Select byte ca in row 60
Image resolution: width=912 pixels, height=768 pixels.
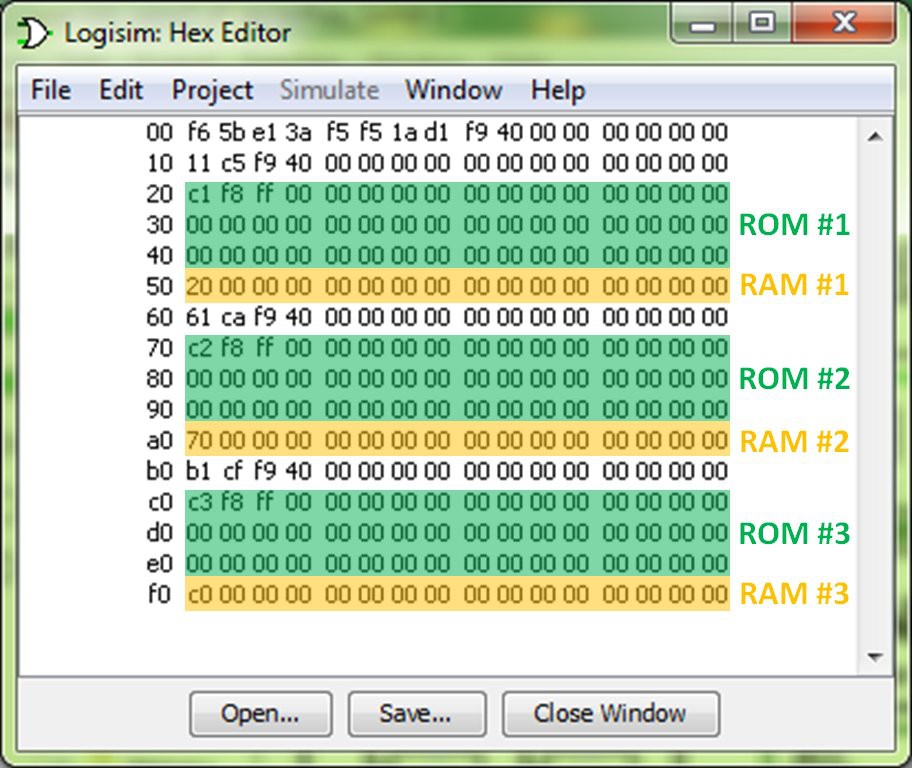(x=233, y=317)
